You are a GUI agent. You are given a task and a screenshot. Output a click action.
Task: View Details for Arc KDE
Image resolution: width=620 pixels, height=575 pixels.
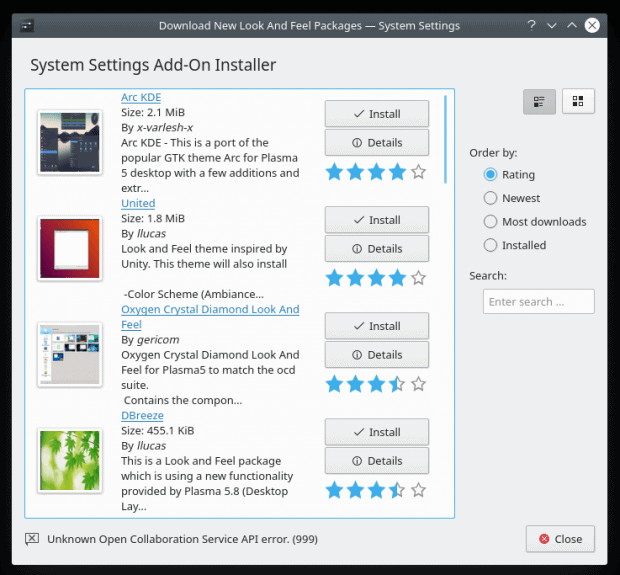click(377, 142)
